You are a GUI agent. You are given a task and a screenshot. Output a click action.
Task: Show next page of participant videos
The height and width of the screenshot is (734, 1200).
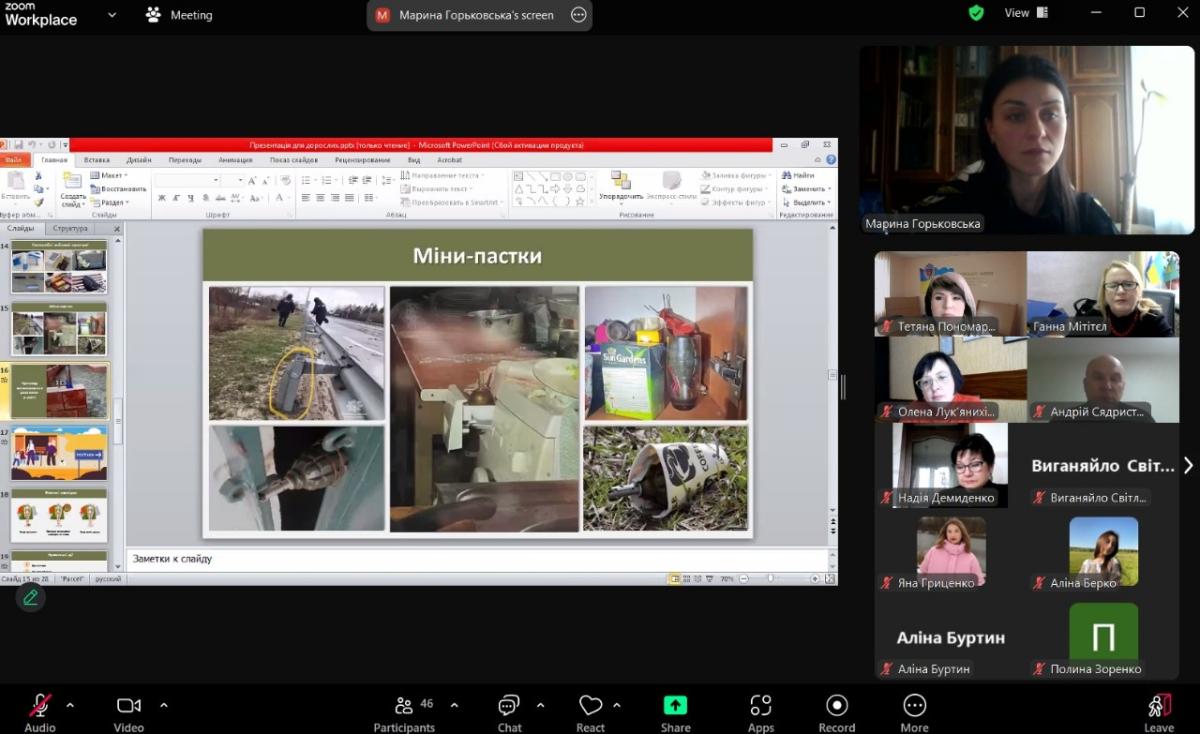coord(1187,465)
